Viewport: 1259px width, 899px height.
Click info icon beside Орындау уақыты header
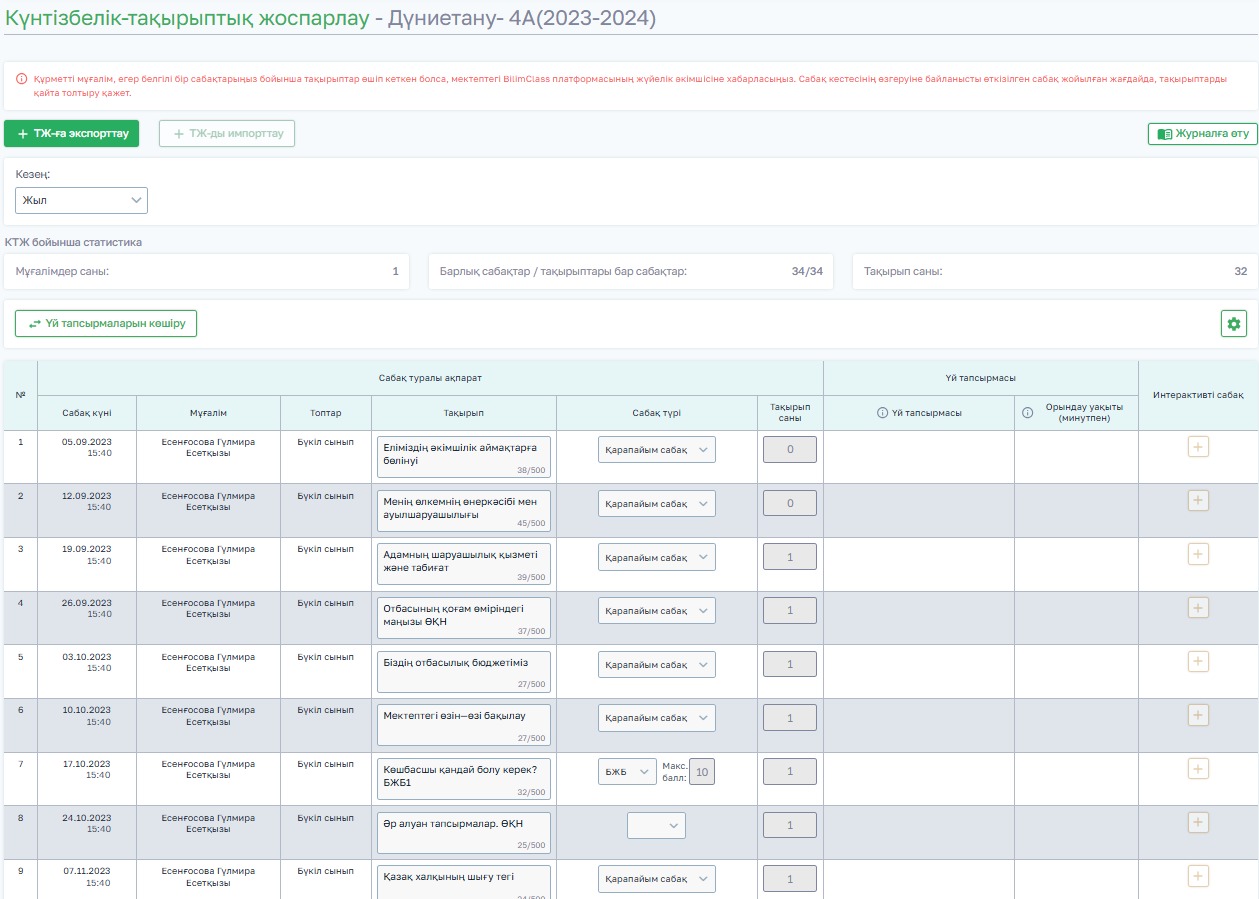1027,413
